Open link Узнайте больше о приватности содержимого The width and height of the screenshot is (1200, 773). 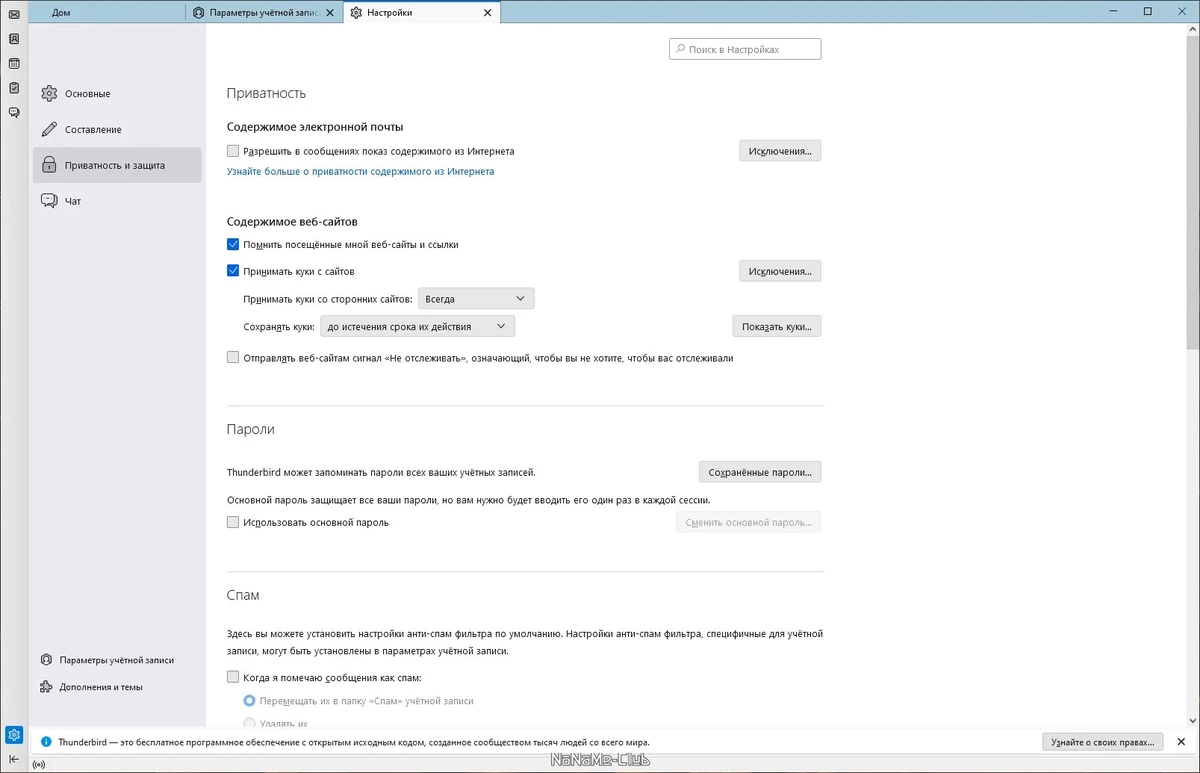click(360, 172)
